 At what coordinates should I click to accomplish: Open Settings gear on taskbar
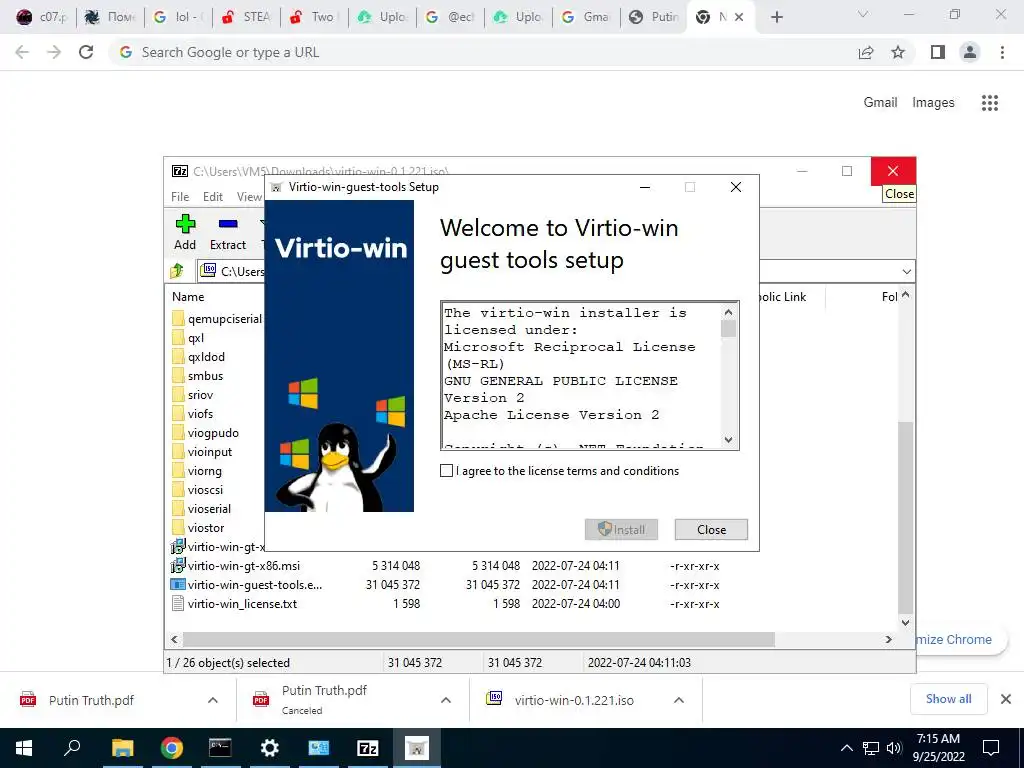269,748
